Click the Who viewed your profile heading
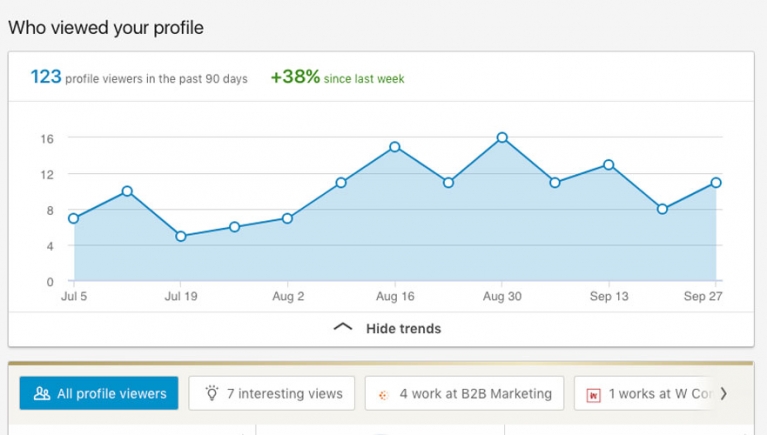This screenshot has height=435, width=767. coord(106,28)
